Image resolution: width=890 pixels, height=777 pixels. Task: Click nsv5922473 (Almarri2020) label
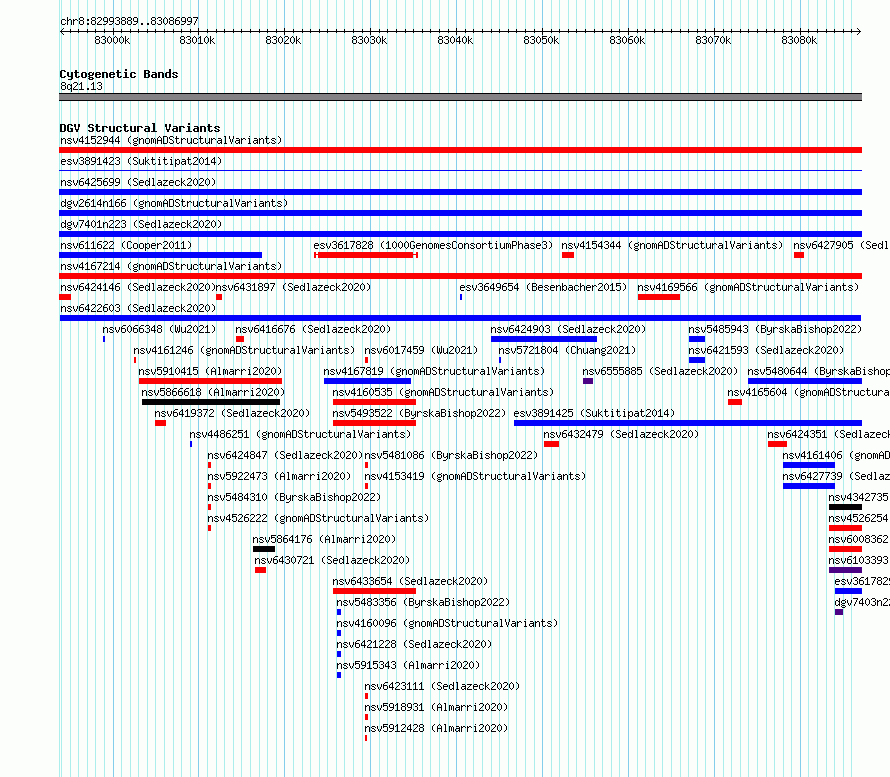click(x=279, y=476)
